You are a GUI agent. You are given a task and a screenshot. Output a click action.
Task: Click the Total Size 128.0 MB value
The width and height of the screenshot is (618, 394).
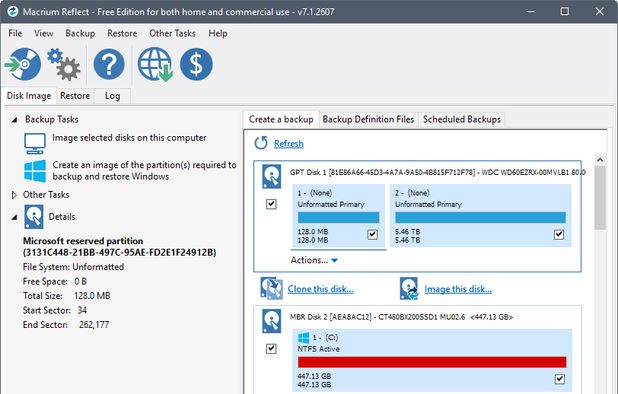pyautogui.click(x=92, y=296)
